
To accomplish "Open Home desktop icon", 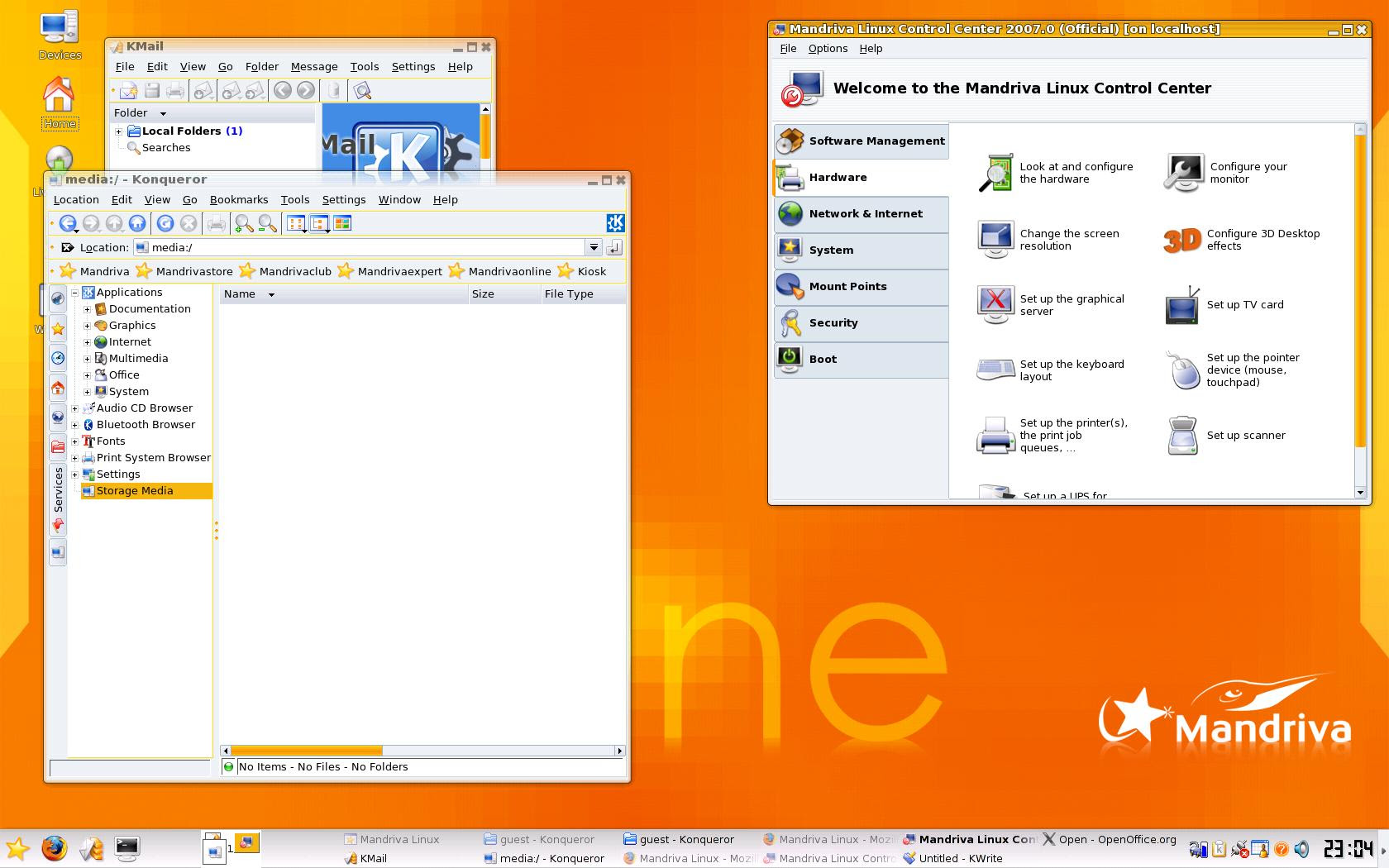I will tap(60, 103).
